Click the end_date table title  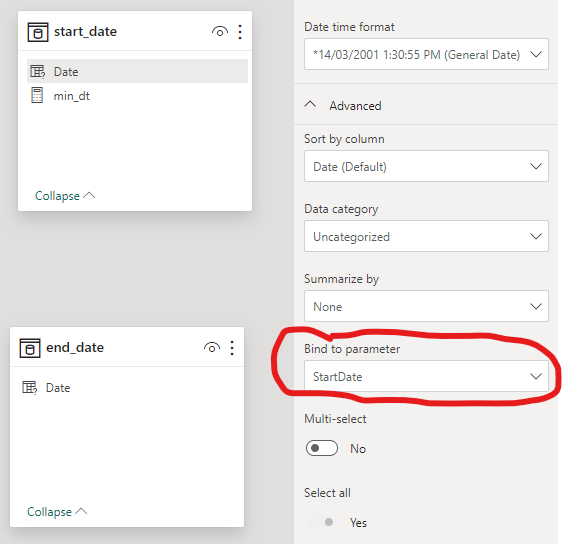75,348
